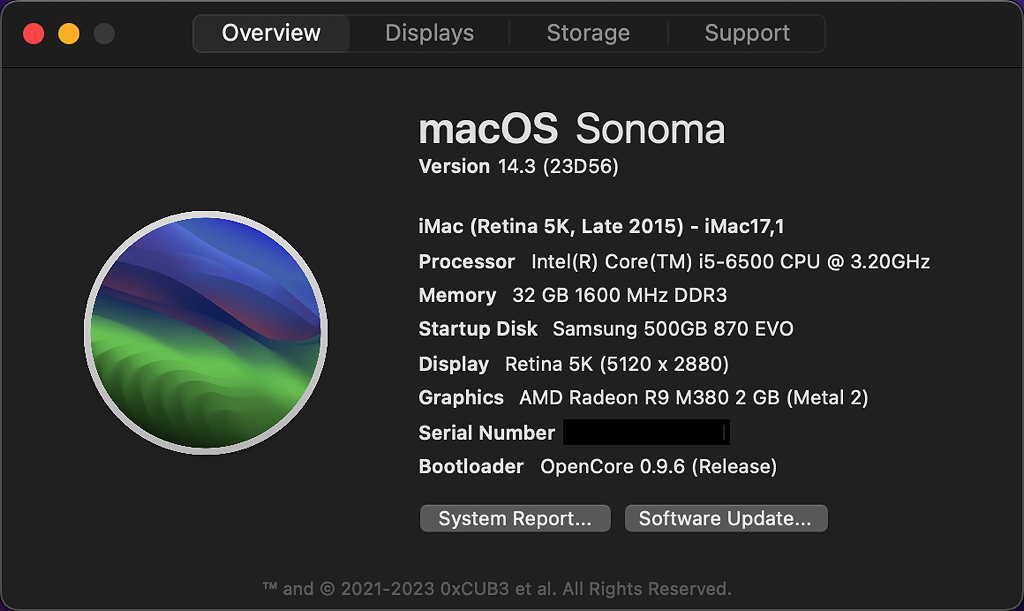This screenshot has height=611, width=1024.
Task: Click the redacted serial number field
Action: (x=646, y=432)
